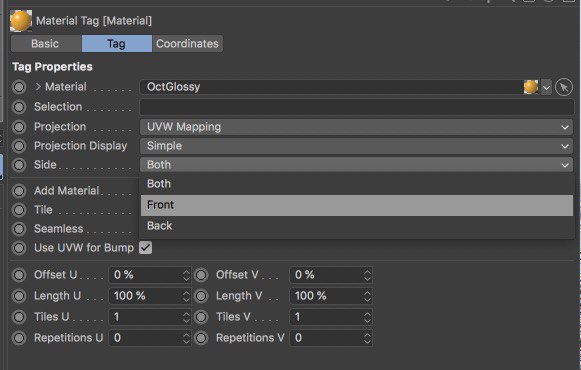
Task: Expand the Material parameter disclosure arrow
Action: coord(38,87)
